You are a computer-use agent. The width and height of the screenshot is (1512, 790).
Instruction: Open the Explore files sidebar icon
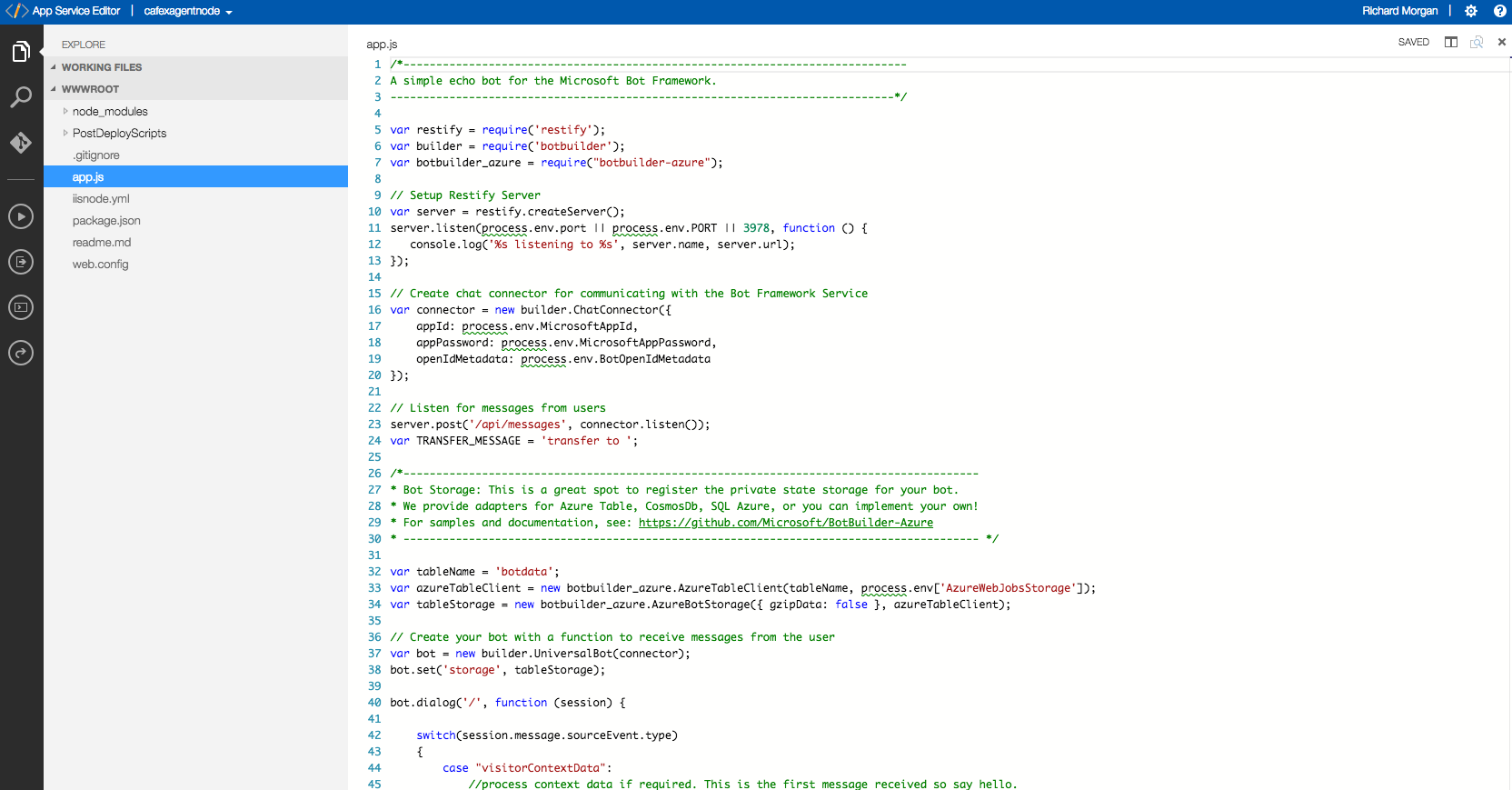pyautogui.click(x=21, y=52)
